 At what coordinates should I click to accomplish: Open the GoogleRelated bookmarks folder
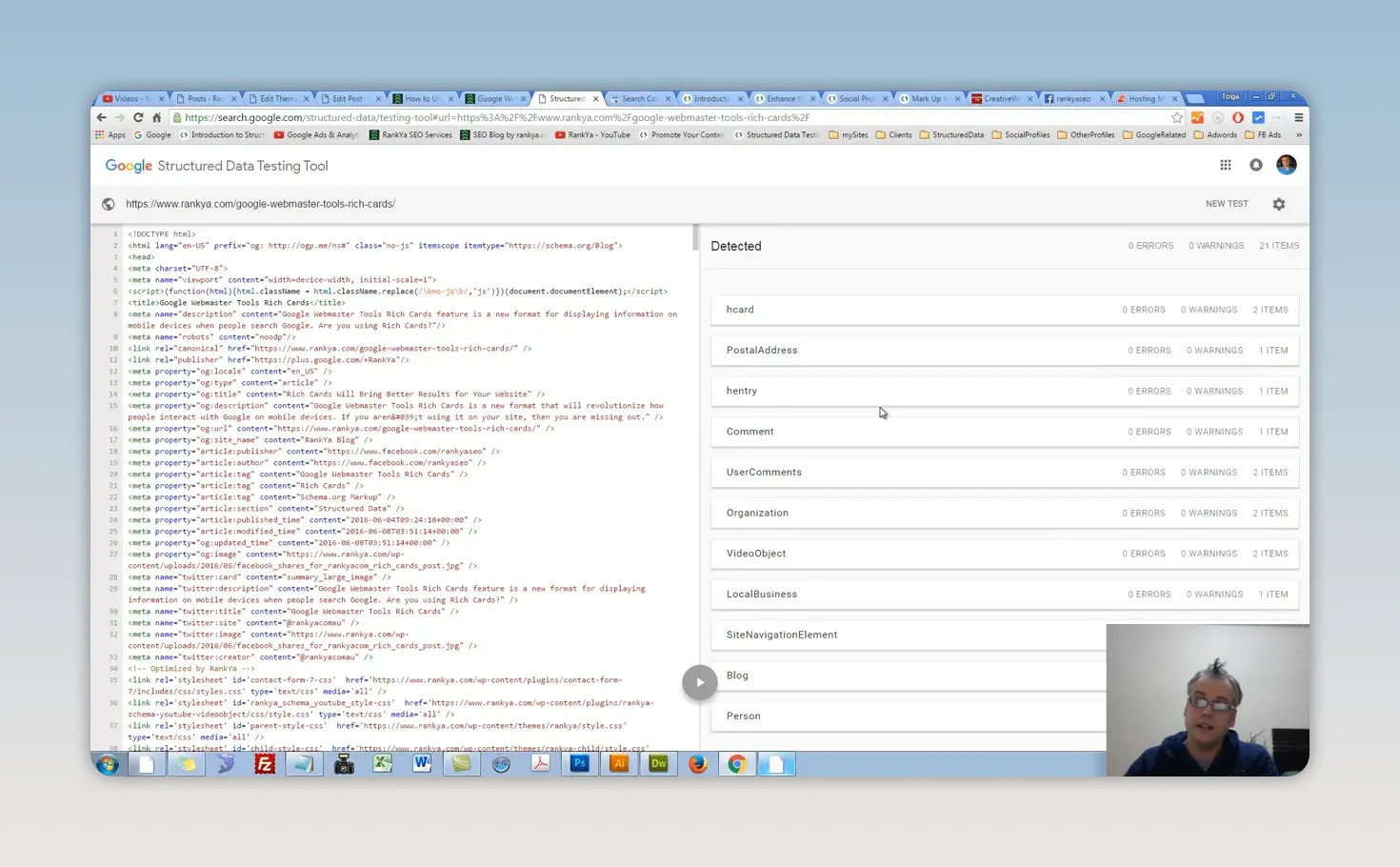pyautogui.click(x=1154, y=135)
